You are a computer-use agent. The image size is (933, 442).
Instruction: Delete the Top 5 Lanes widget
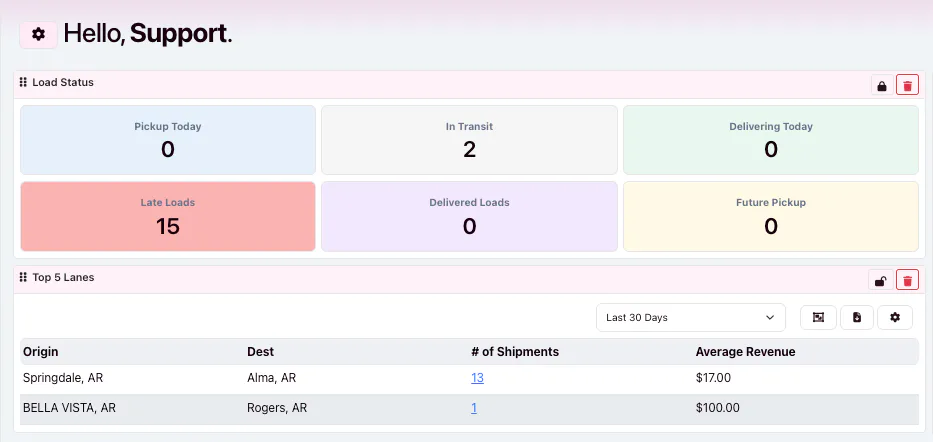coord(907,280)
